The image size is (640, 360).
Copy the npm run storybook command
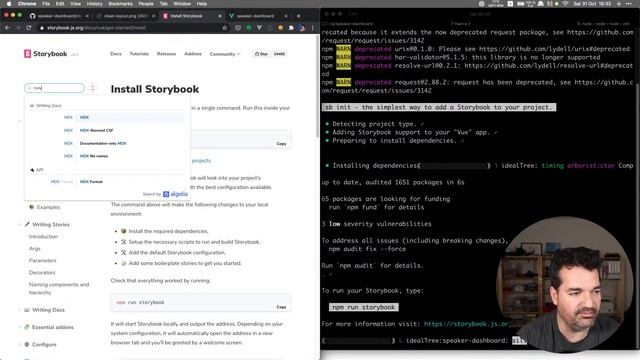[281, 307]
